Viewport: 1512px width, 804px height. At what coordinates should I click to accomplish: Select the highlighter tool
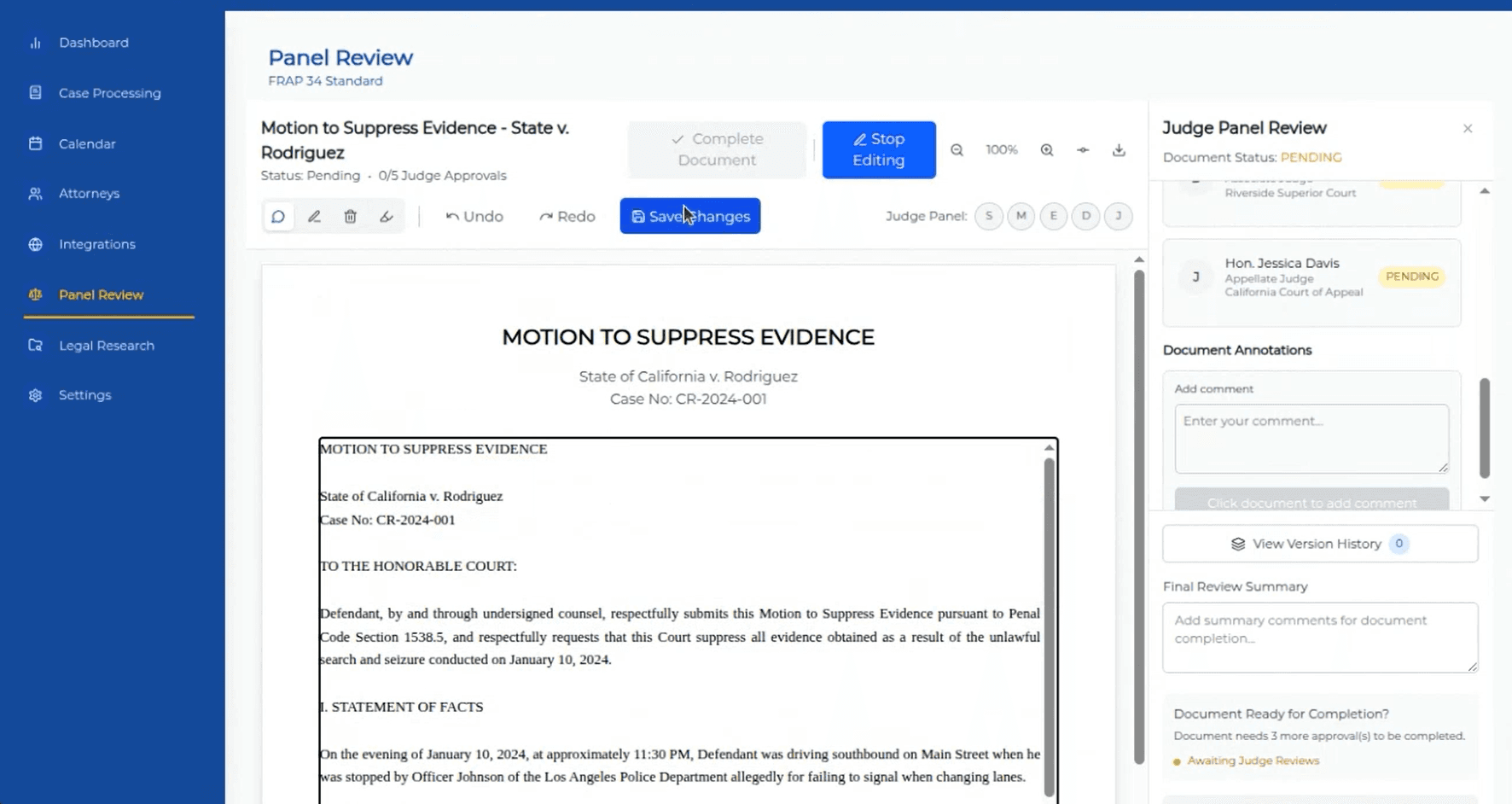(x=387, y=217)
